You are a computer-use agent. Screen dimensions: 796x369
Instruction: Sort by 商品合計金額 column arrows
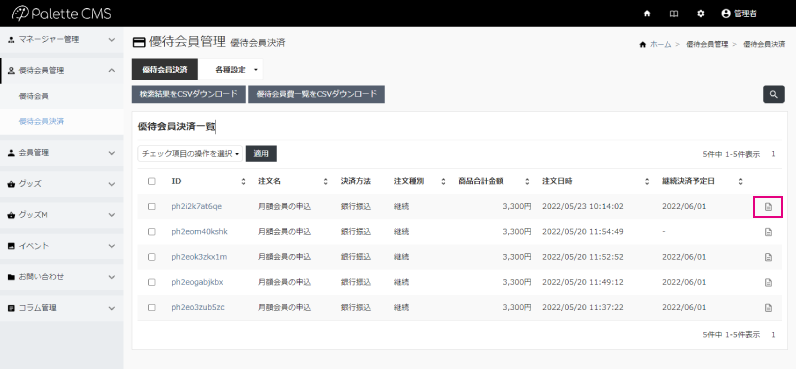point(527,181)
